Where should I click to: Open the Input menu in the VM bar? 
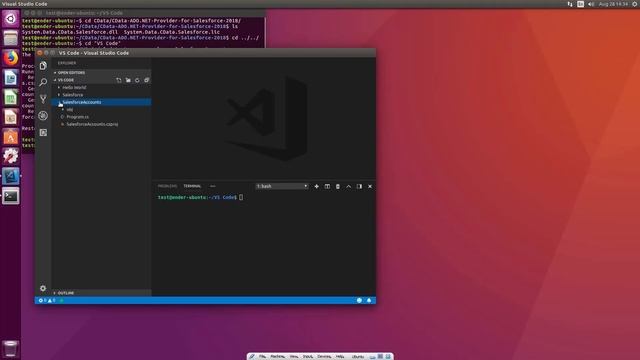point(308,356)
